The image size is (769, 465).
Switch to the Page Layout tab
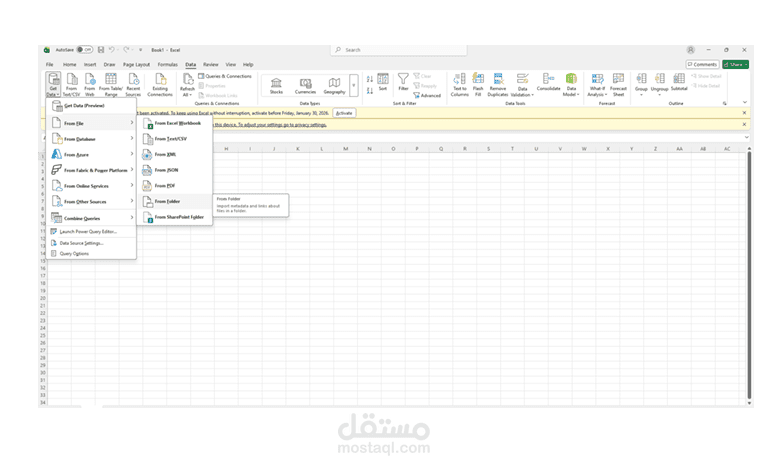point(136,64)
